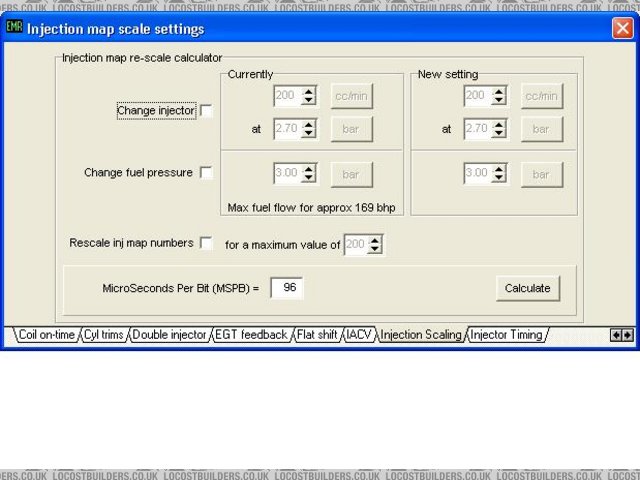Viewport: 640px width, 480px height.
Task: Increase Currently injector 2.70 bar value
Action: click(x=309, y=125)
